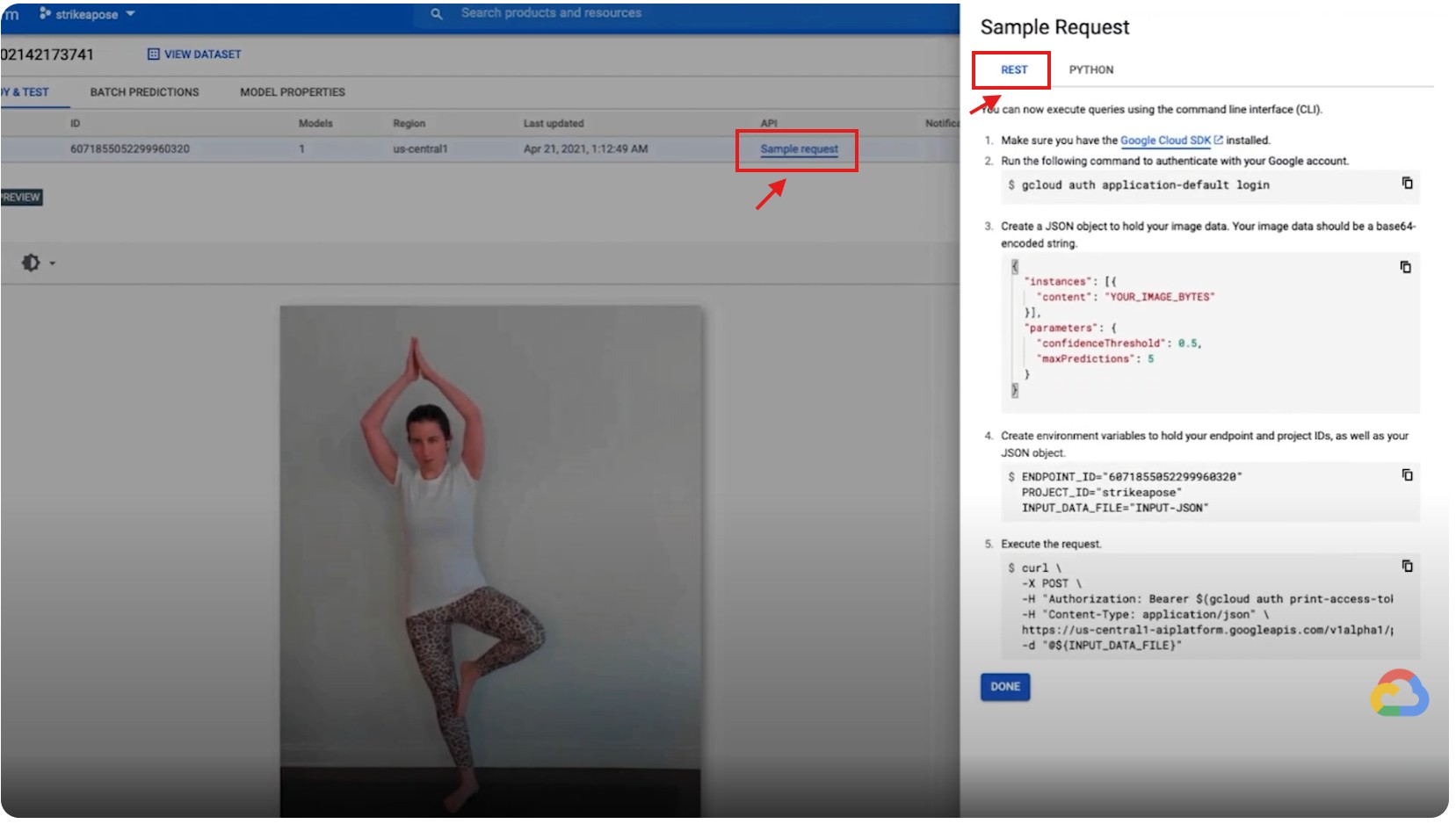Screen dimensions: 1456x824
Task: Open the Batch Predictions tab
Action: [x=144, y=92]
